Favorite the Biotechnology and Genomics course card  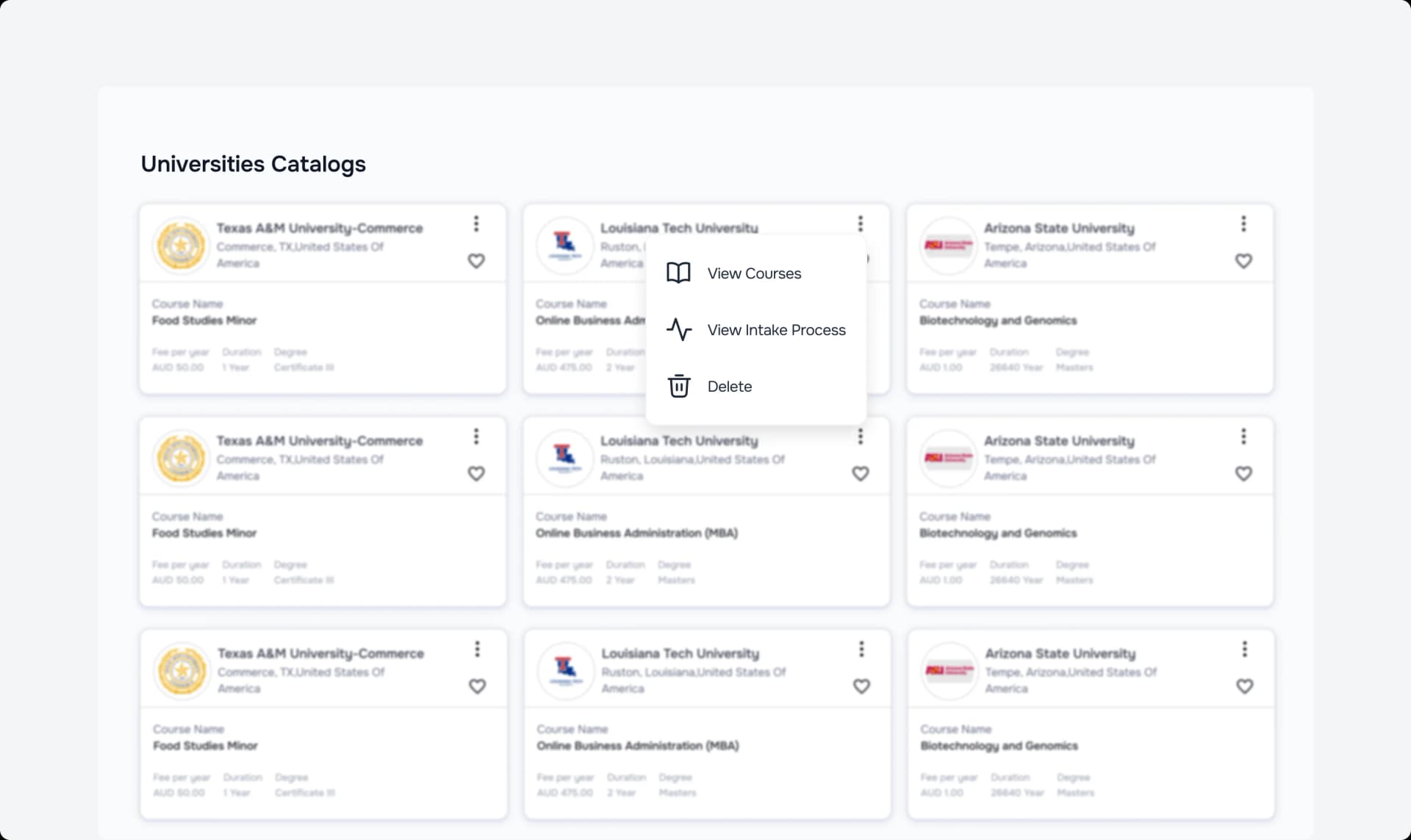pos(1243,261)
